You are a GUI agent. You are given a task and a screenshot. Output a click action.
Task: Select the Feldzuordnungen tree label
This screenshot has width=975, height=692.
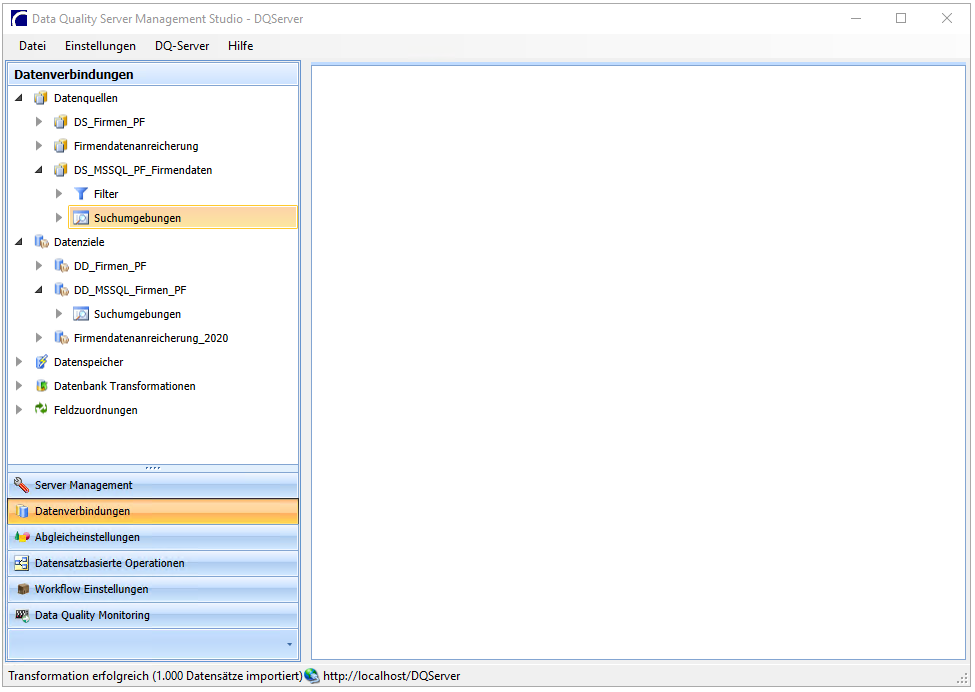(96, 410)
